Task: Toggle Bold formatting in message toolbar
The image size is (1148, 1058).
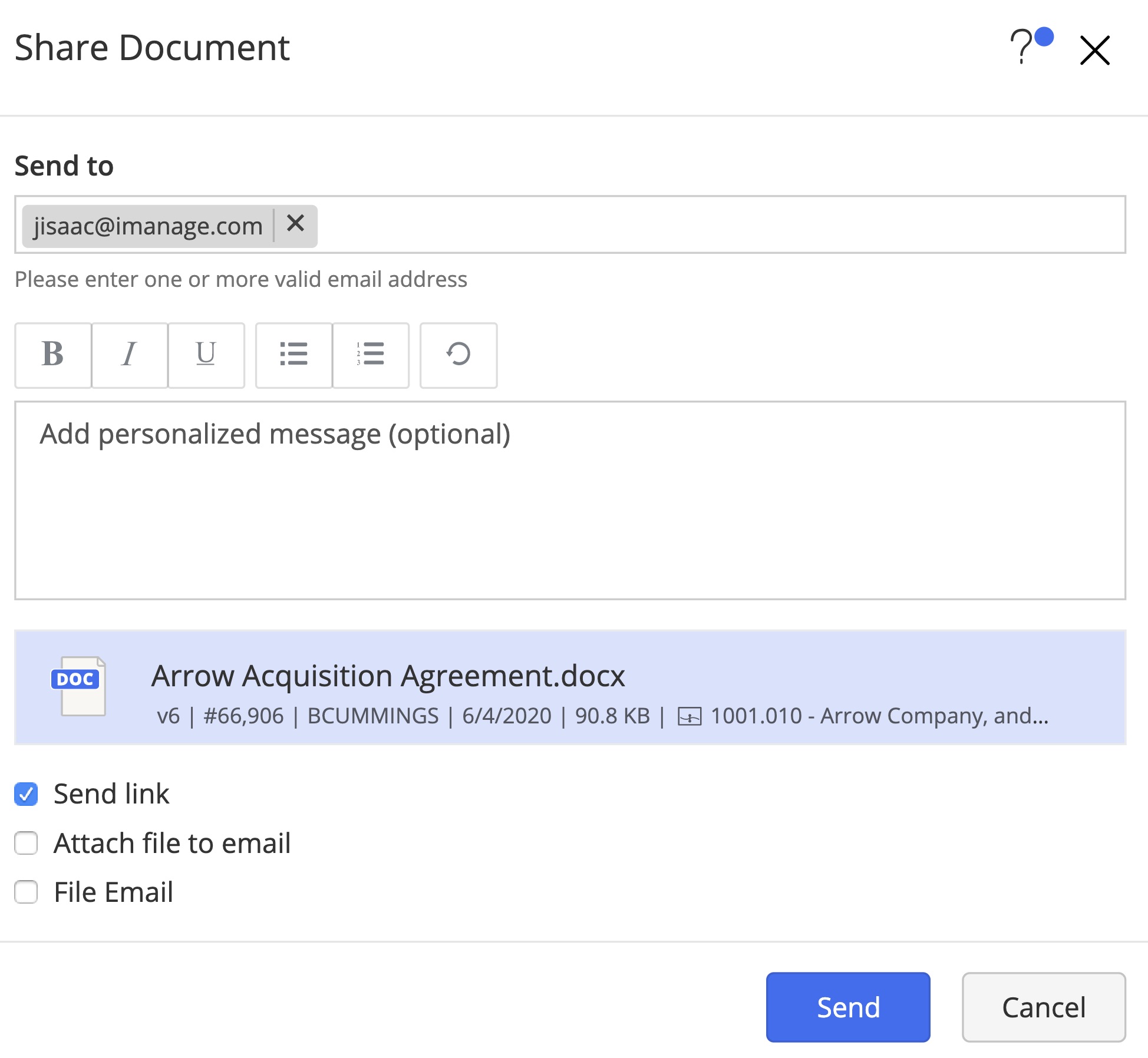Action: pos(53,355)
